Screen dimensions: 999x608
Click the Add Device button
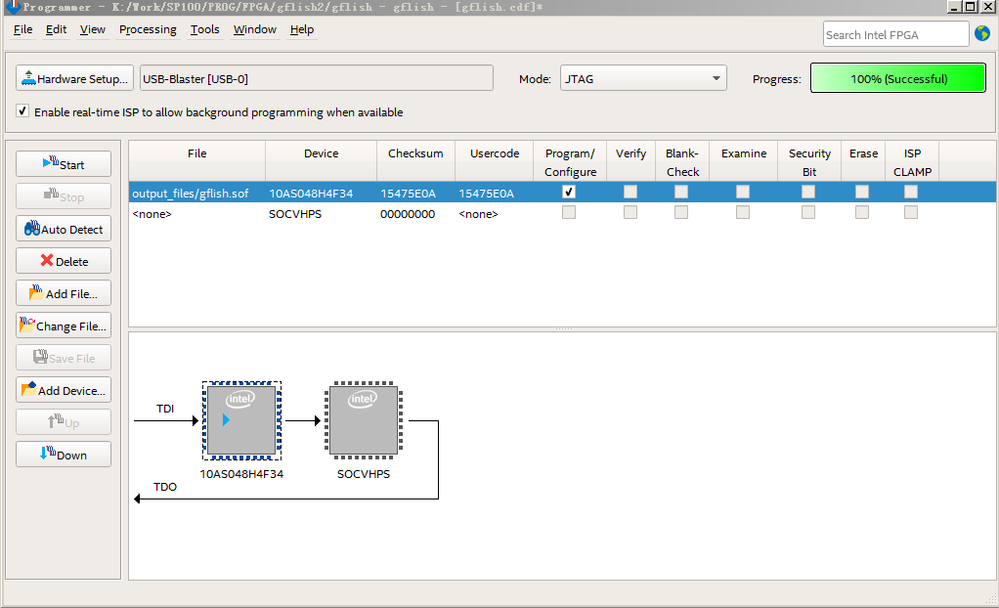coord(63,390)
